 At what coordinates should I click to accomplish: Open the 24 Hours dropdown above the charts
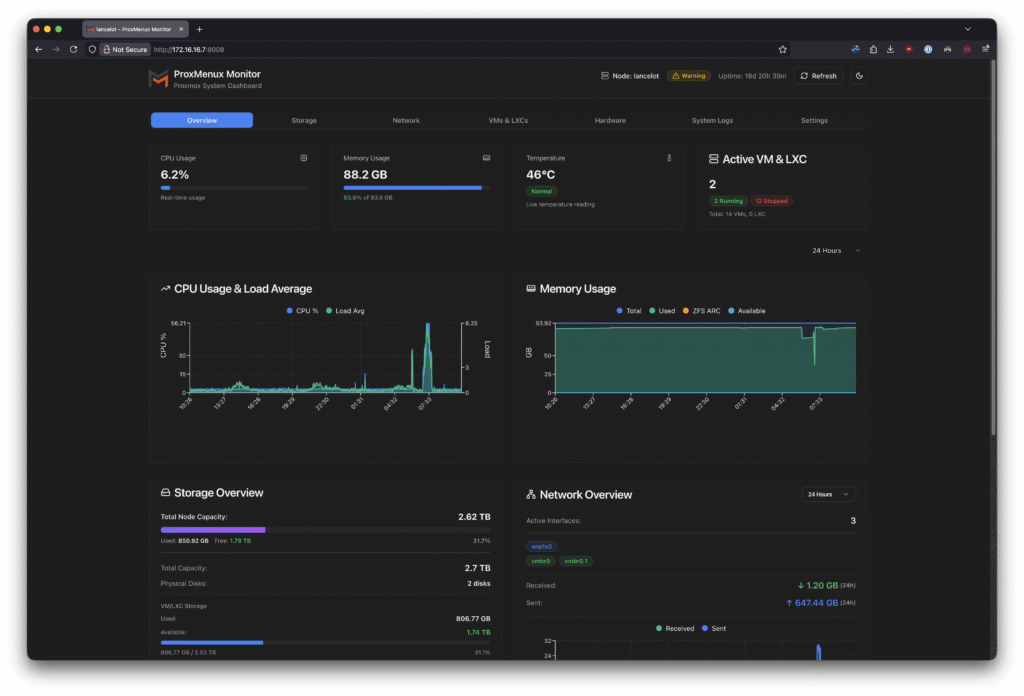[x=835, y=250]
